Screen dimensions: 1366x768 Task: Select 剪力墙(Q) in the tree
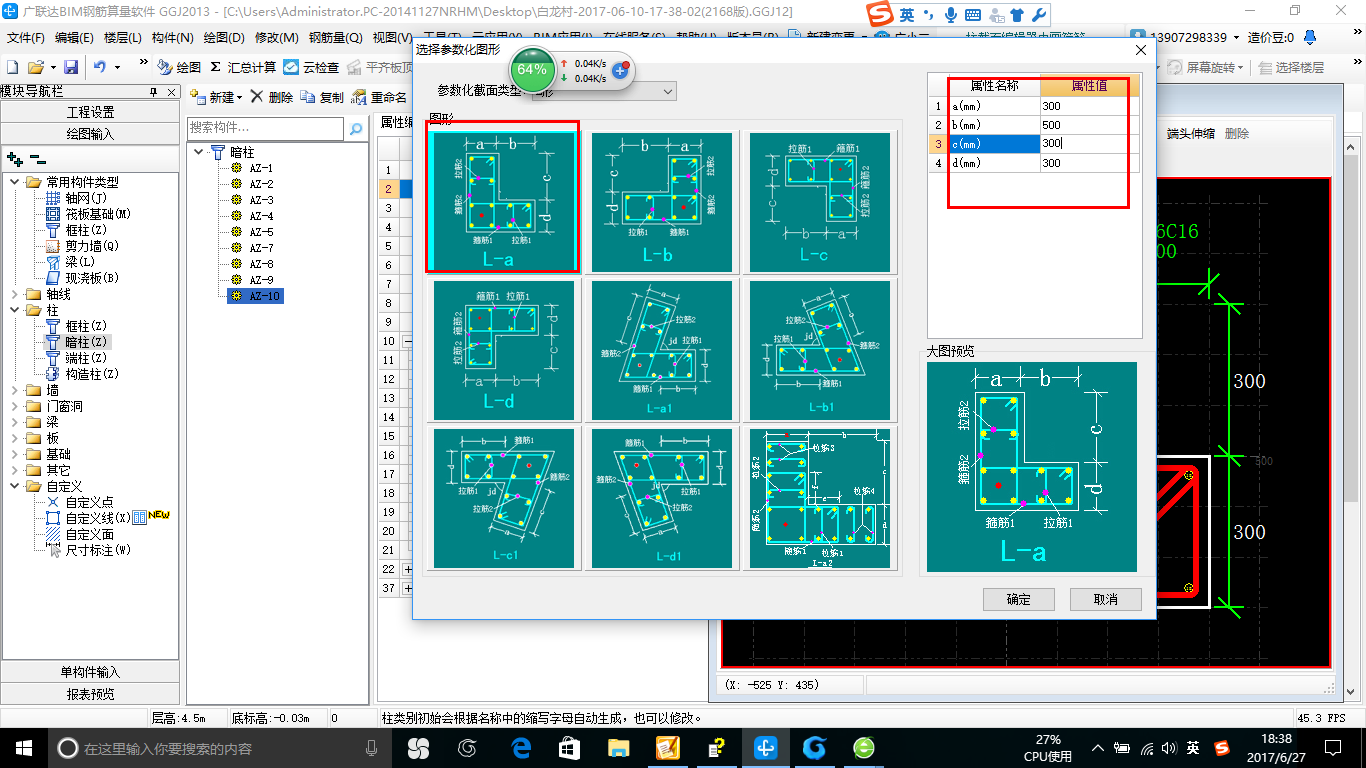(92, 246)
